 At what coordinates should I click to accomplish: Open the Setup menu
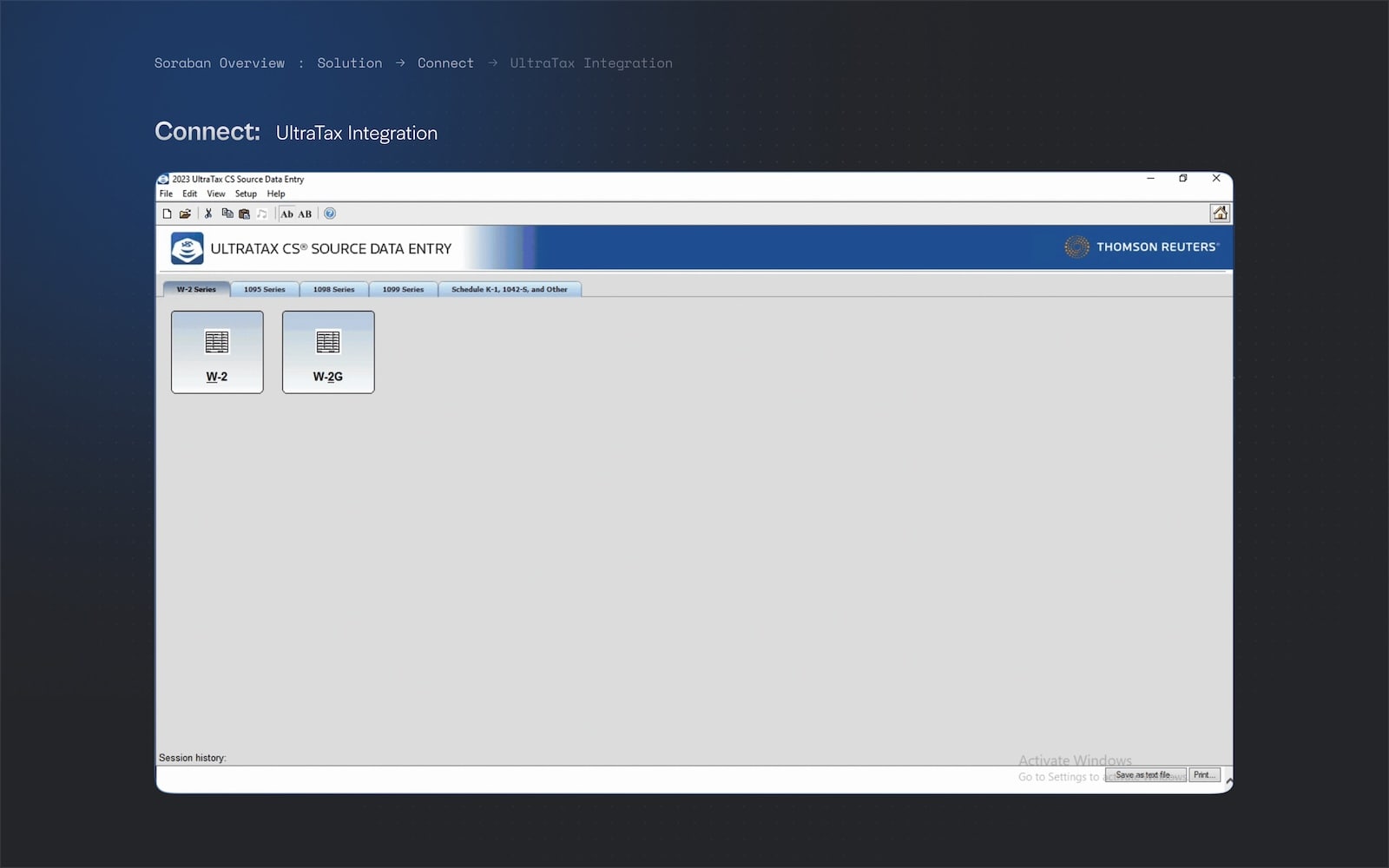246,194
